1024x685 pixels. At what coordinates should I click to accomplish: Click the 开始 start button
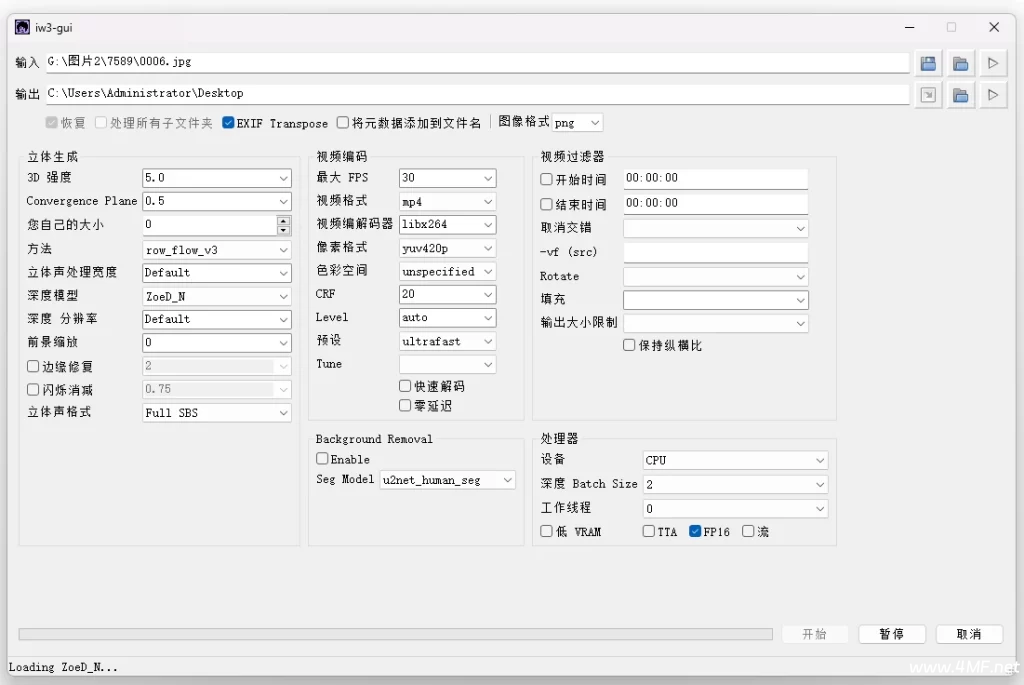point(815,633)
